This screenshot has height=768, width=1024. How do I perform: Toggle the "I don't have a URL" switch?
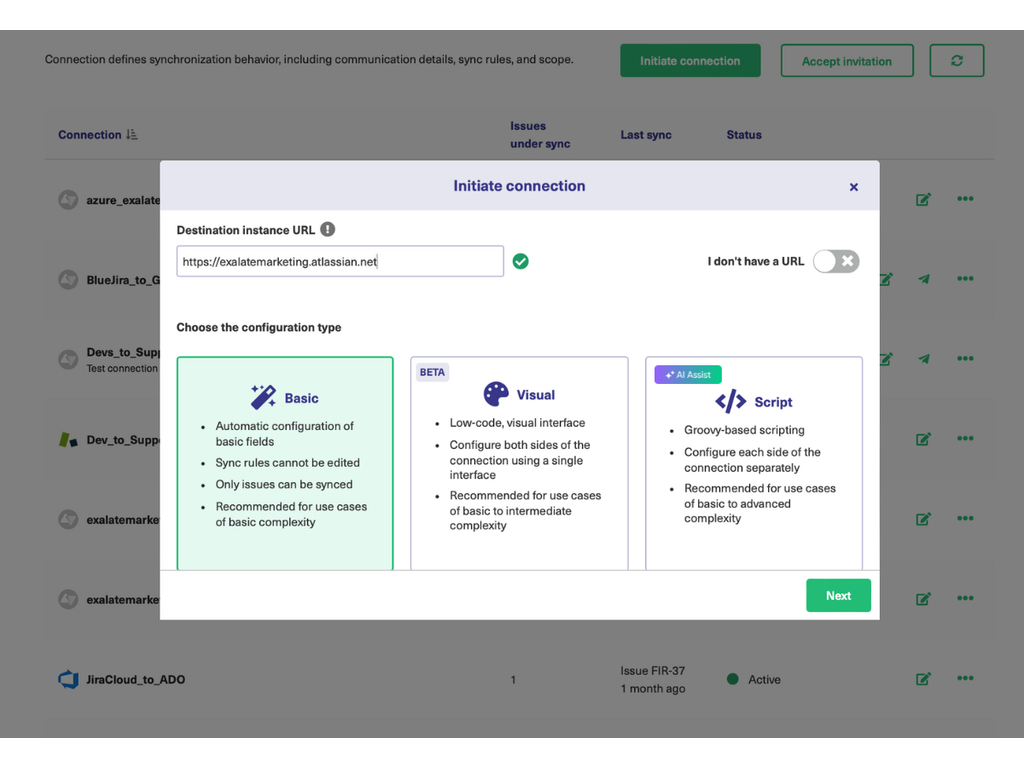(x=835, y=262)
